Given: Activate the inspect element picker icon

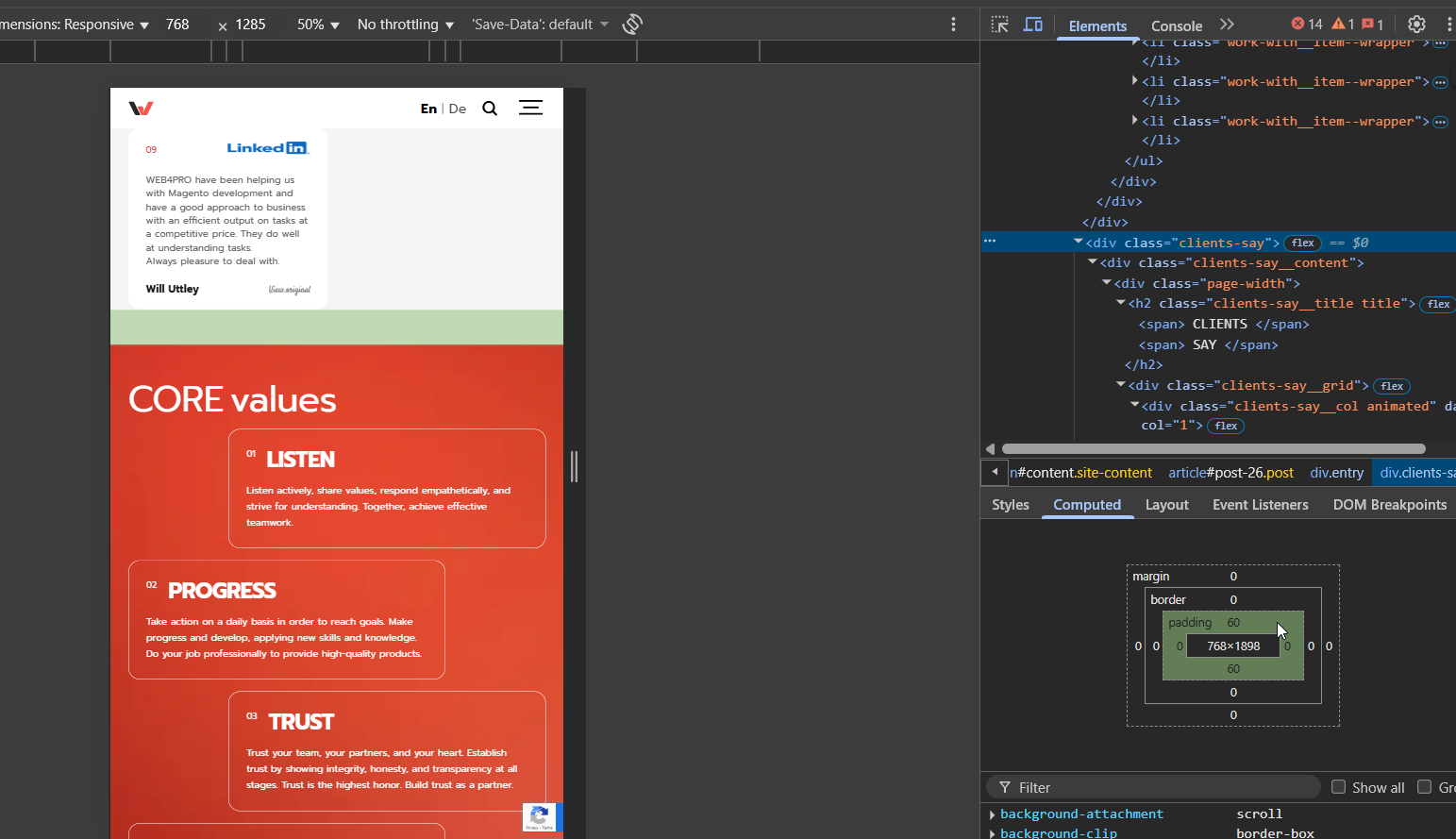Looking at the screenshot, I should [1000, 25].
